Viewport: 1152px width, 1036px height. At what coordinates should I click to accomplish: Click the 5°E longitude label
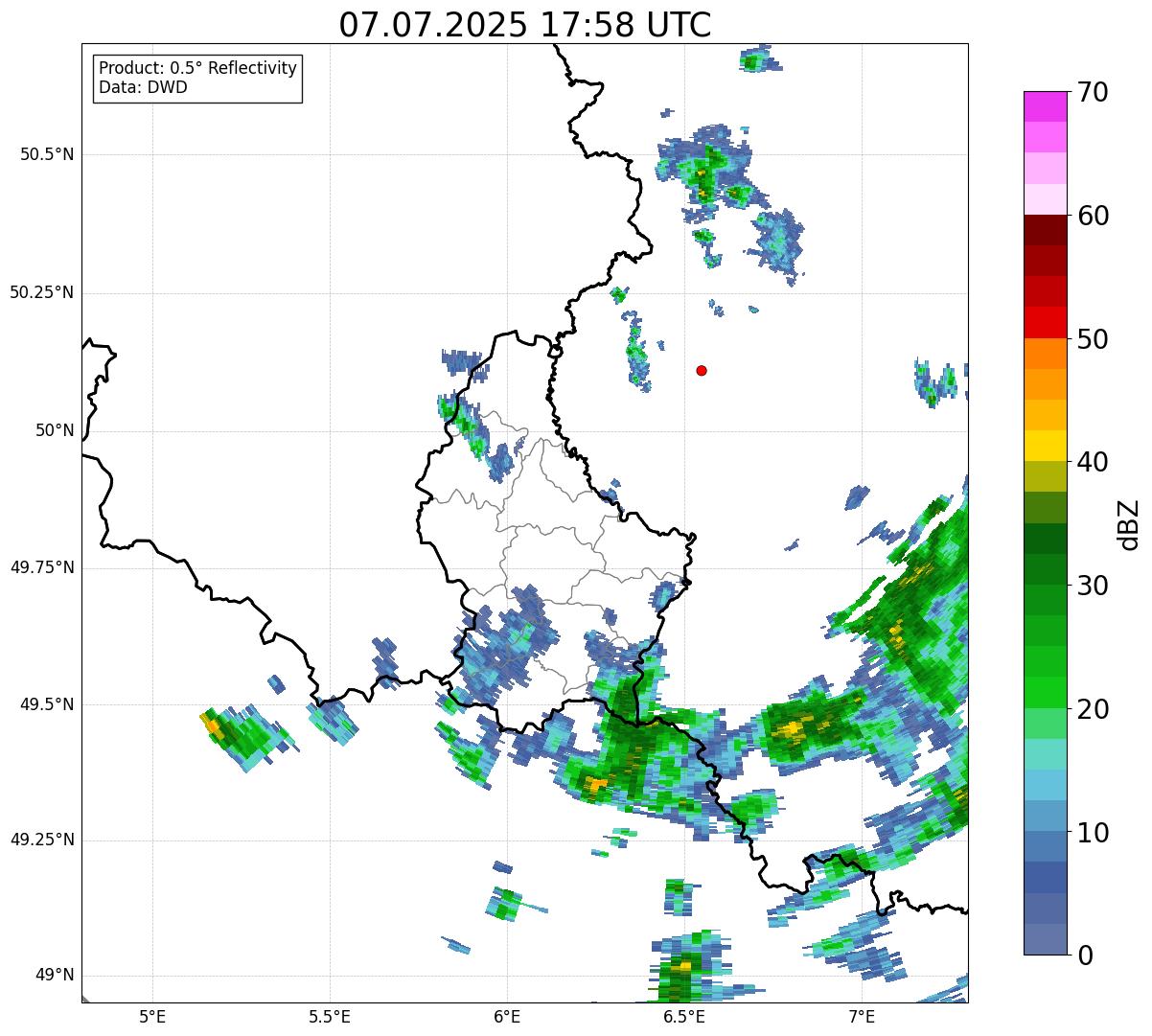152,1016
